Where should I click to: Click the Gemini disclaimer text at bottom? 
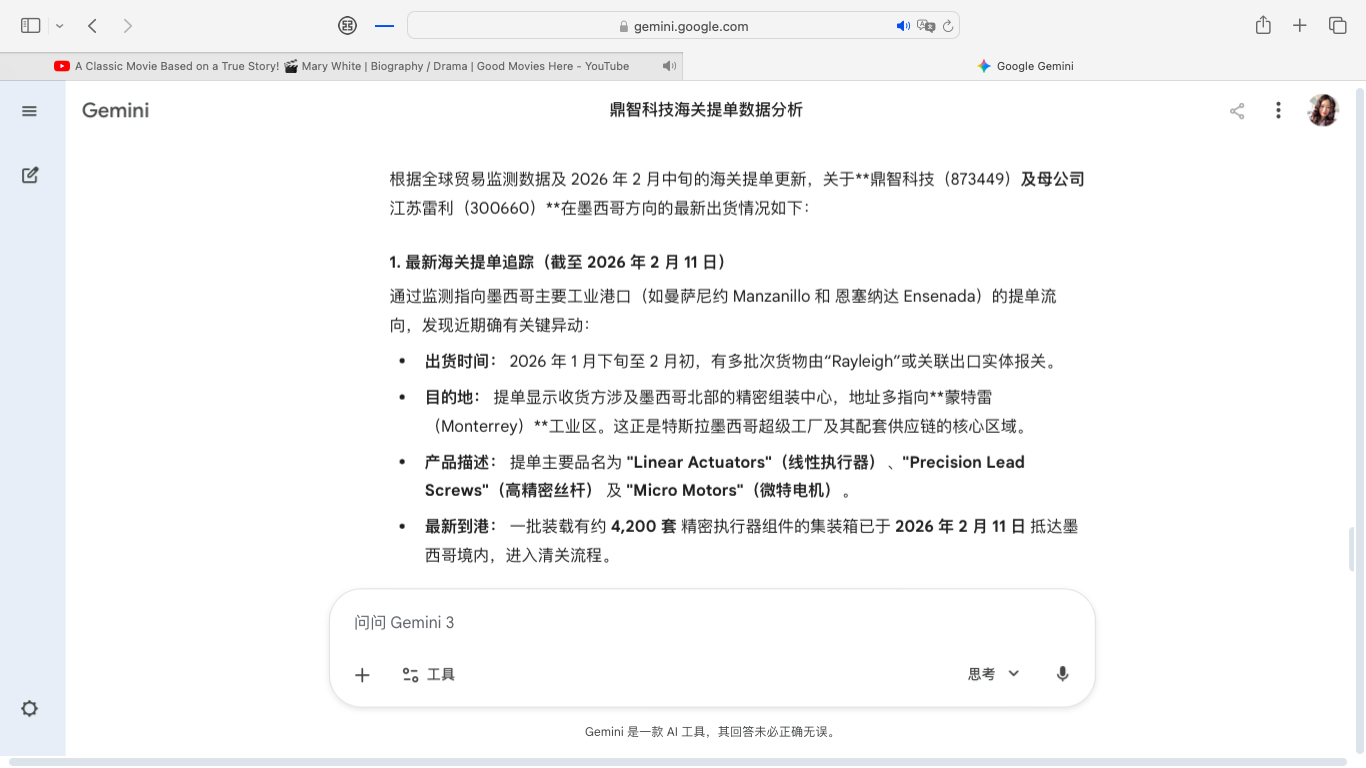712,732
